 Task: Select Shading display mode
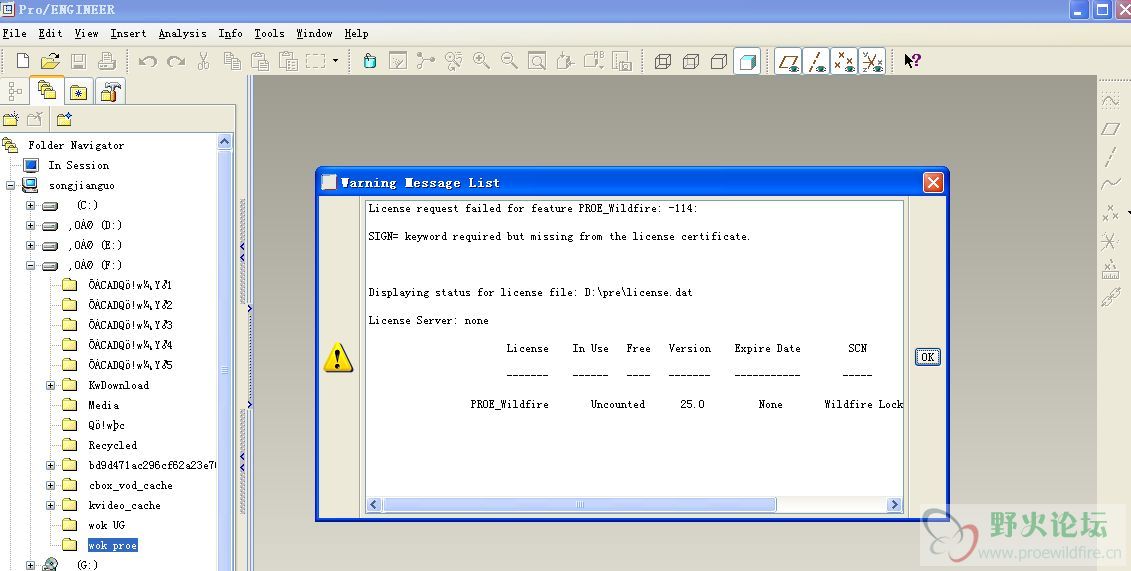pos(747,62)
